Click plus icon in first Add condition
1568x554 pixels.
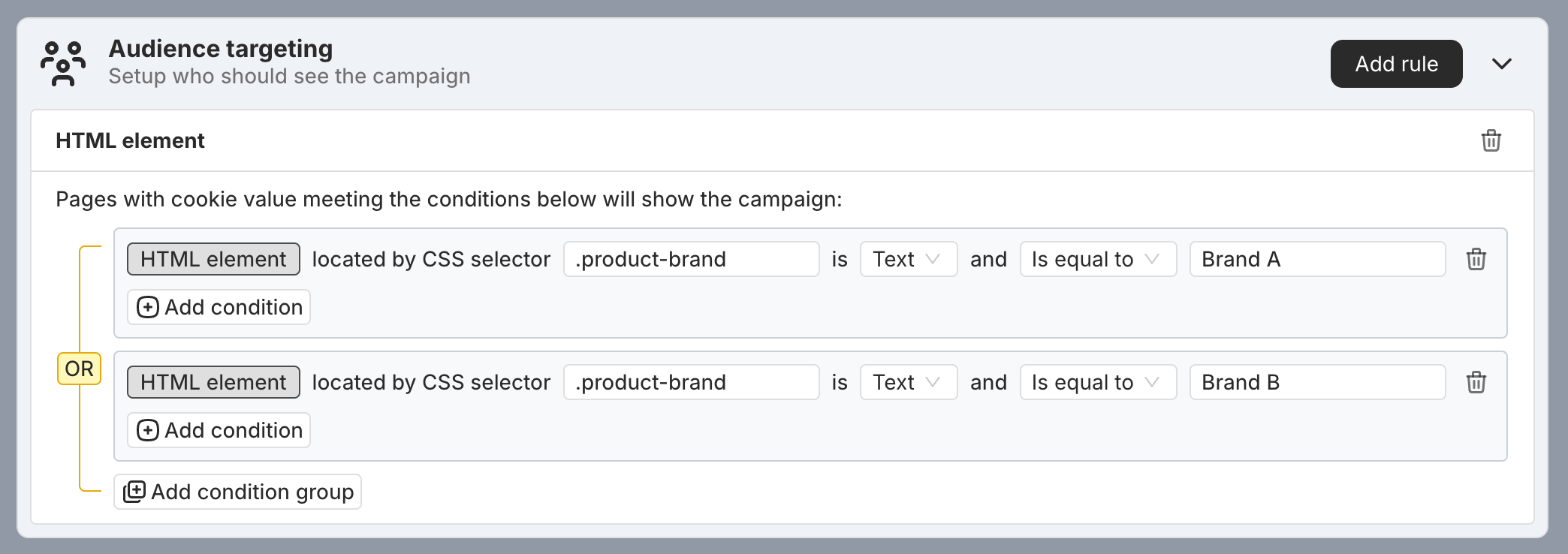[x=148, y=307]
